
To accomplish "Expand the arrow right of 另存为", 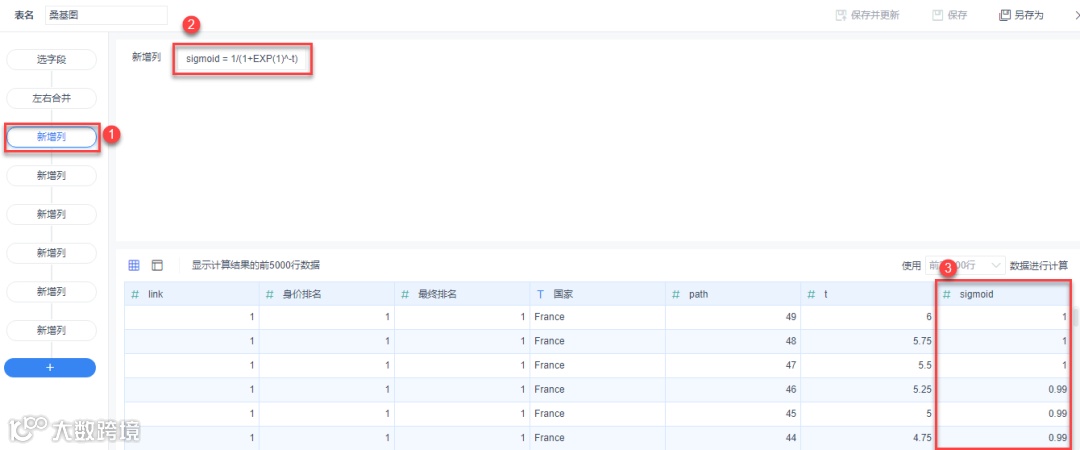I will (x=1078, y=15).
